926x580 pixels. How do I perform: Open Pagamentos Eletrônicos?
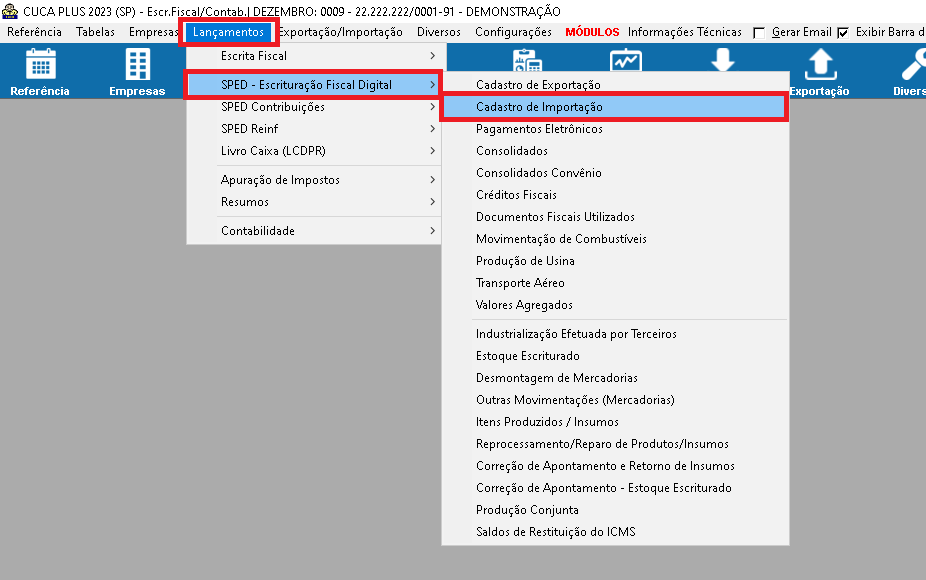click(615, 129)
